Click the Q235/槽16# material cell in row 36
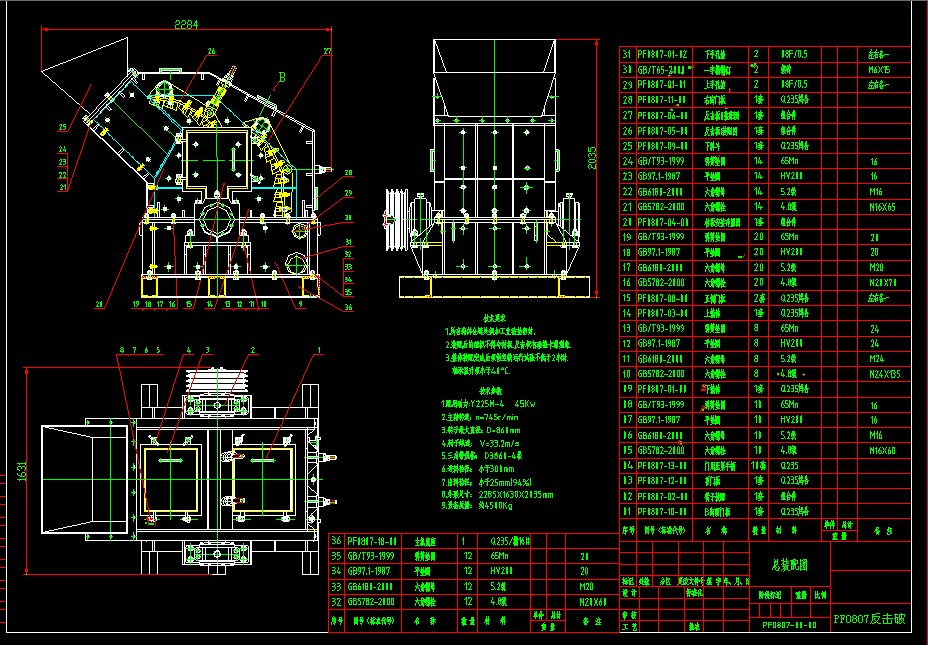The image size is (928, 645). point(510,541)
